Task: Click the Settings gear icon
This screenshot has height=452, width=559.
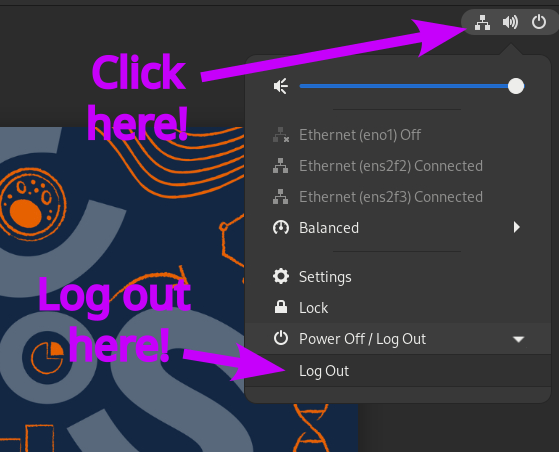Action: (x=281, y=277)
